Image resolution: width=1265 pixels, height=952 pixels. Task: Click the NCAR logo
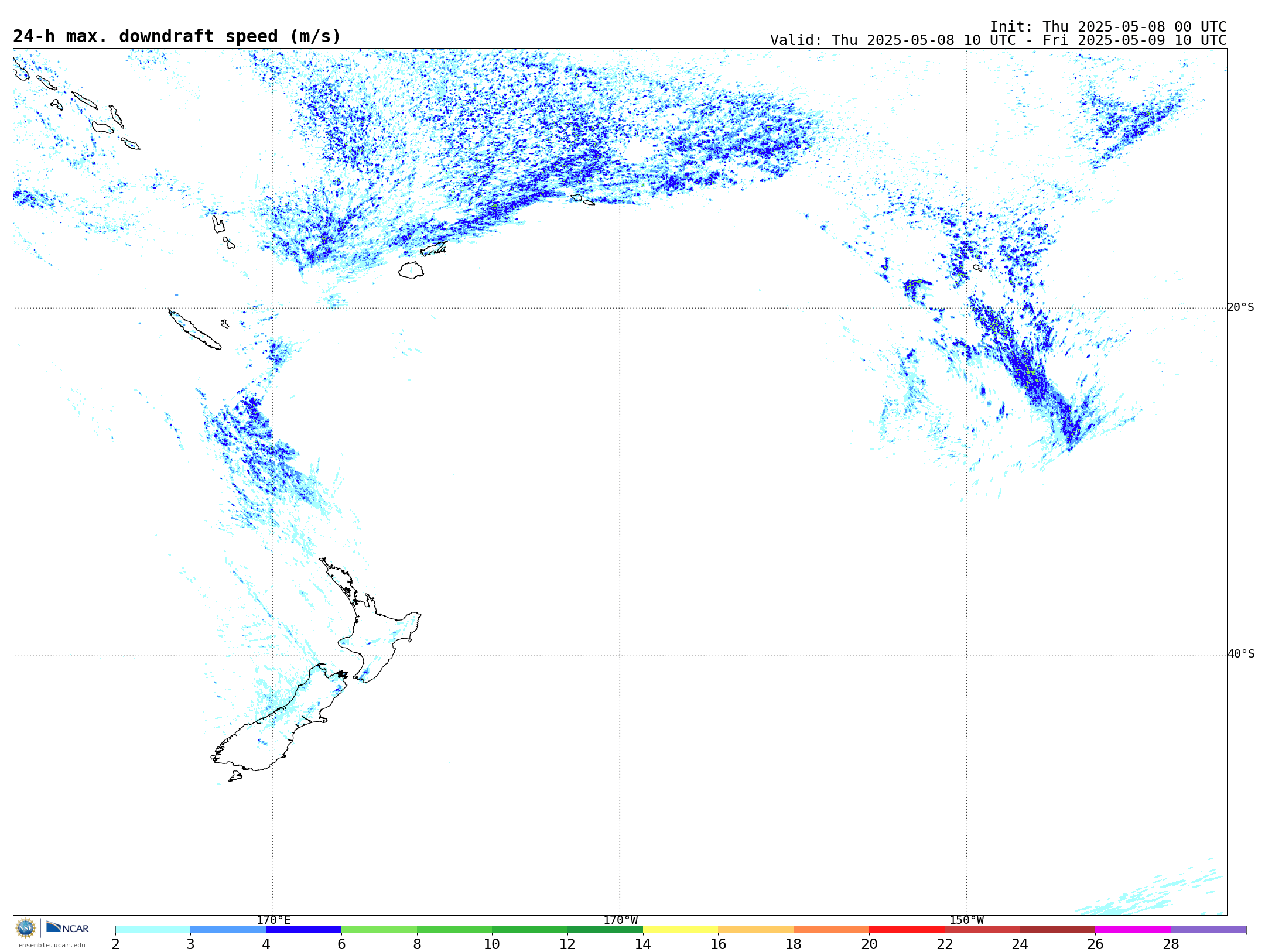coord(67,927)
